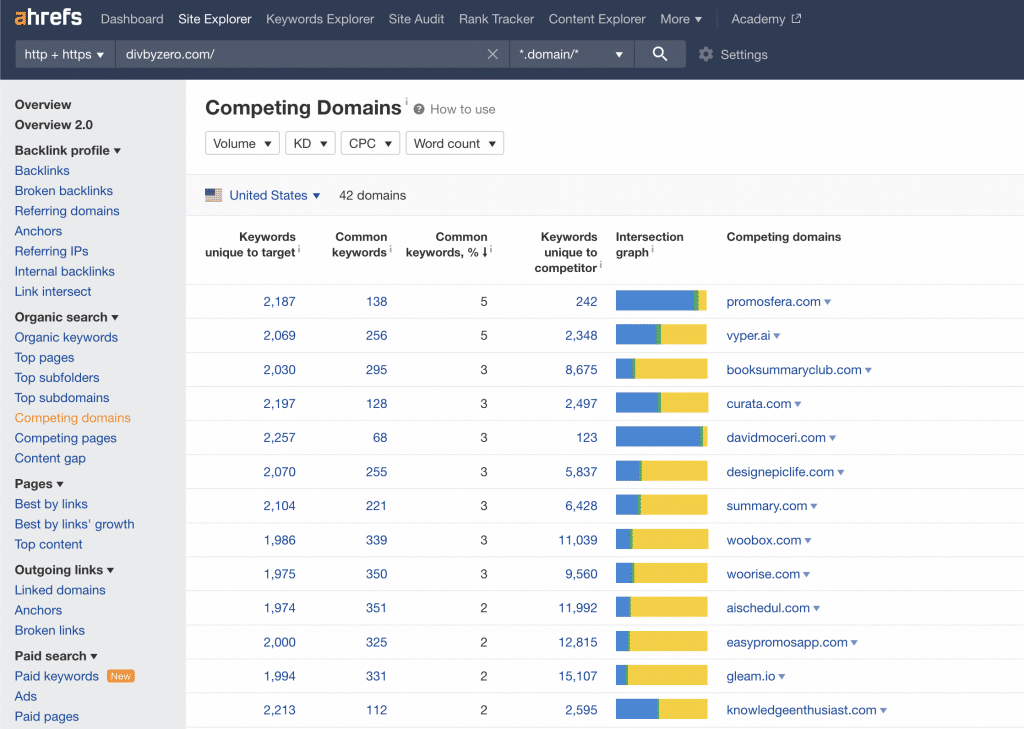Collapse the Paid search section
This screenshot has width=1024, height=729.
56,655
